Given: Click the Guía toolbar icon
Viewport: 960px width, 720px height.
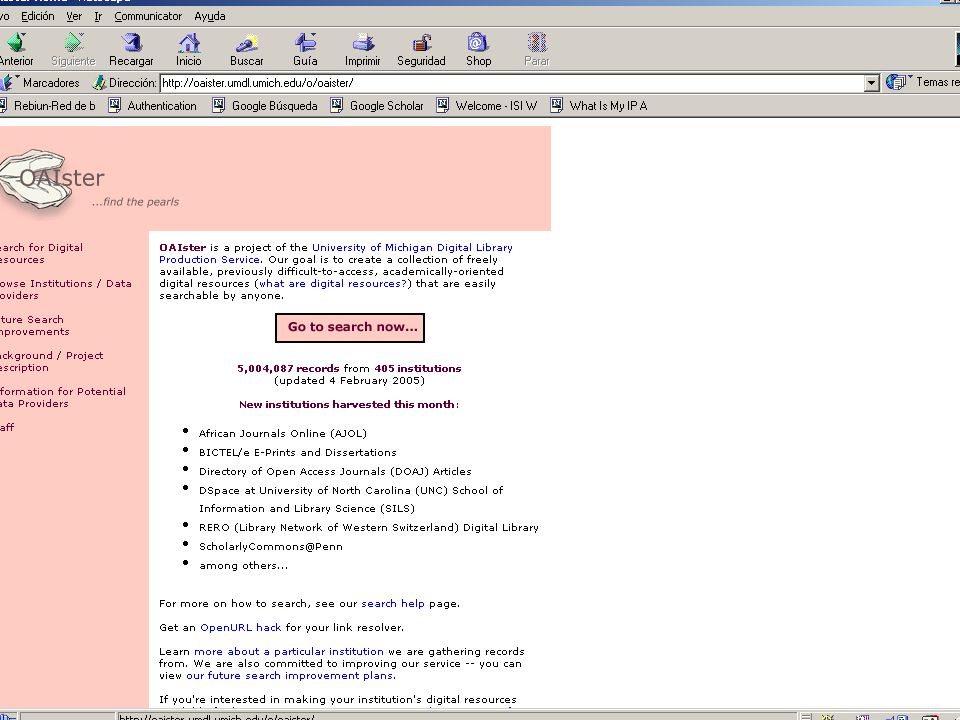Looking at the screenshot, I should click(x=305, y=42).
